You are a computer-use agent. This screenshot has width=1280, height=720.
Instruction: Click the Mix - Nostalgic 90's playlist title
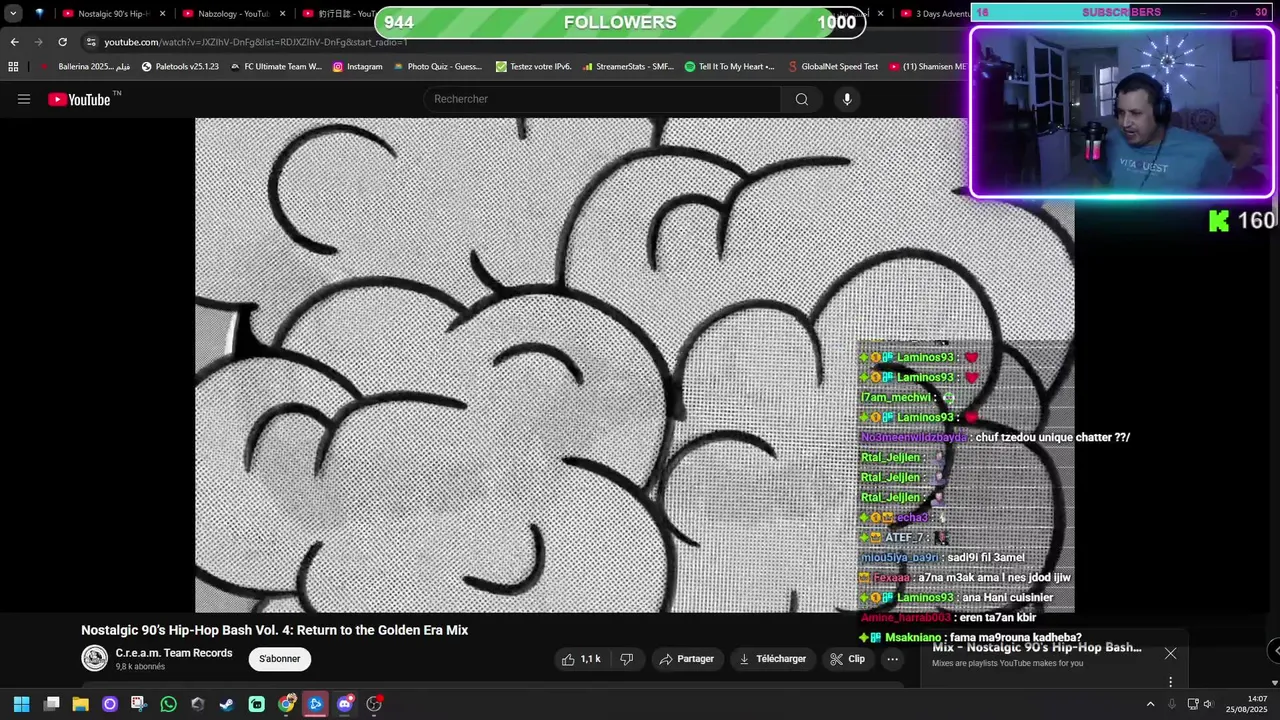(x=1037, y=647)
